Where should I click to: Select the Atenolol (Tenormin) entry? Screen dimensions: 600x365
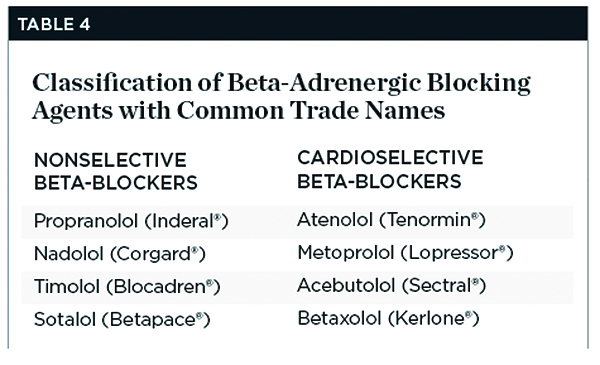tap(391, 220)
